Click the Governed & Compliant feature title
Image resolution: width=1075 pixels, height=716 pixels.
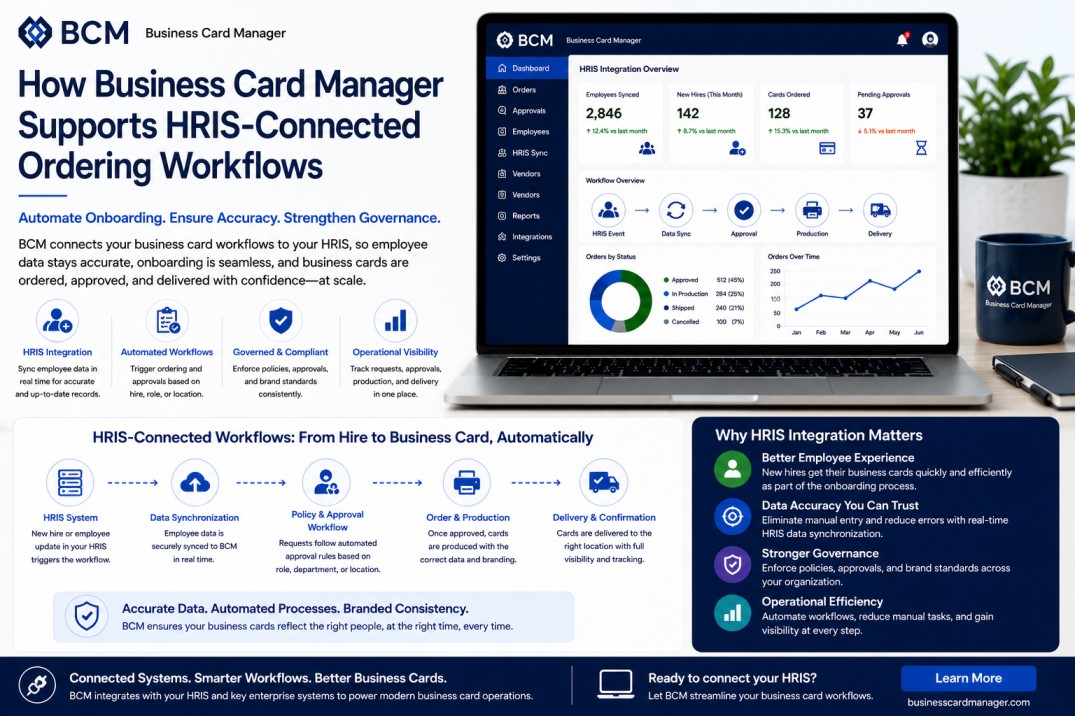pyautogui.click(x=280, y=352)
